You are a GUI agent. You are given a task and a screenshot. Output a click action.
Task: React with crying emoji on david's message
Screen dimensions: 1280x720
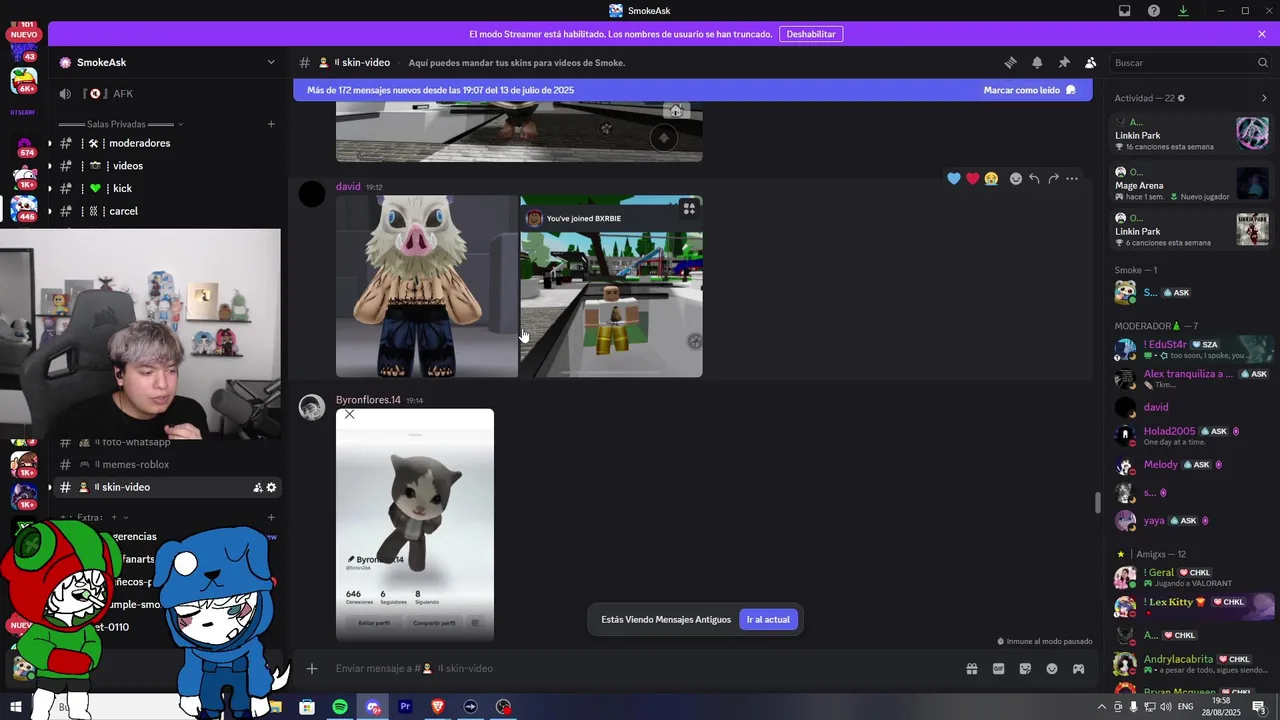point(991,178)
